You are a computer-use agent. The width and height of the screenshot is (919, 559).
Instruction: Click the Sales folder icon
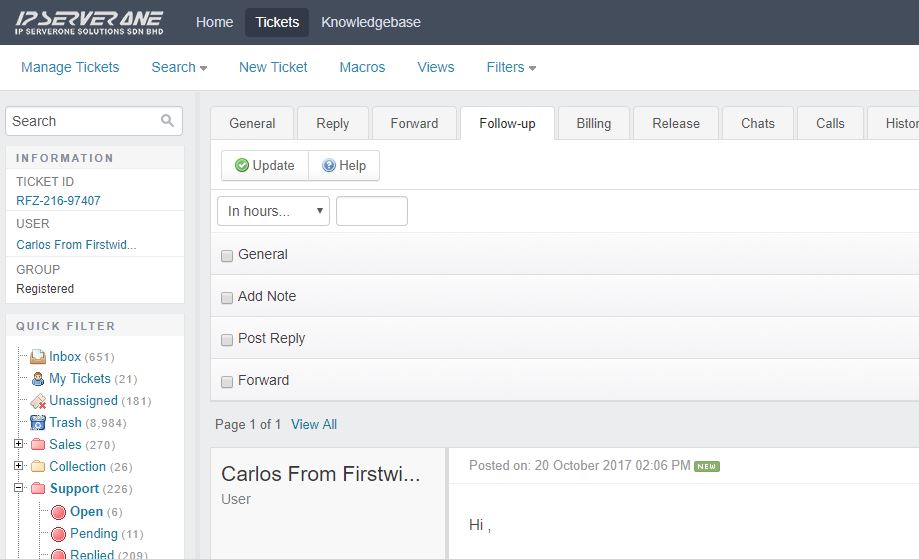click(x=37, y=445)
